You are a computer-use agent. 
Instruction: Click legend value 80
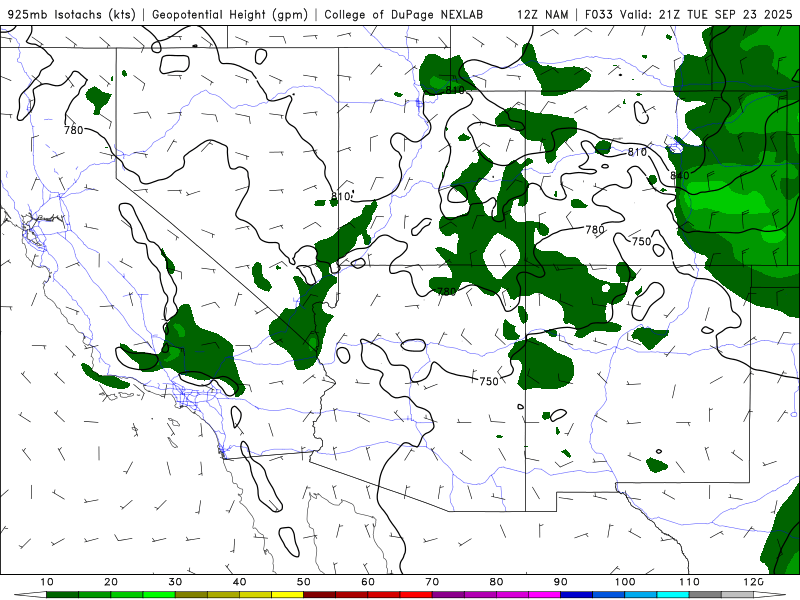[x=496, y=582]
